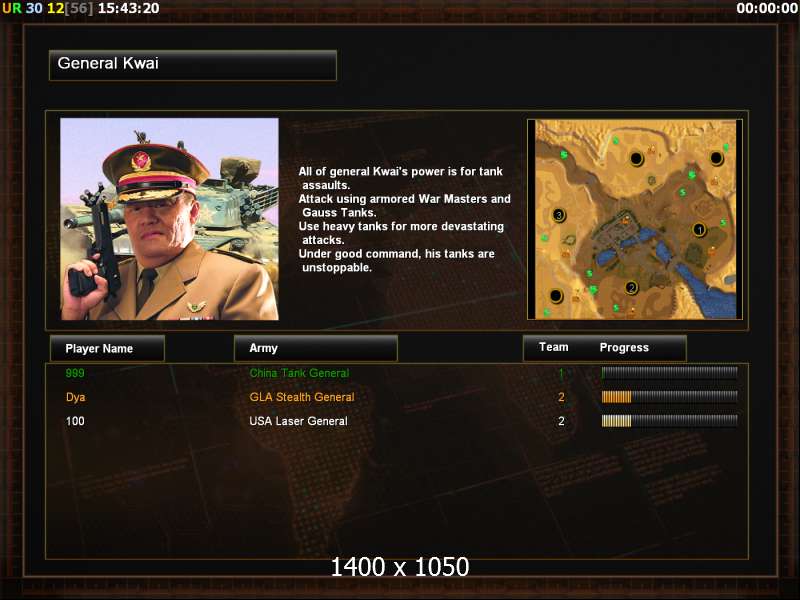Click the 00:00:00 timer in top-right corner

click(x=767, y=8)
